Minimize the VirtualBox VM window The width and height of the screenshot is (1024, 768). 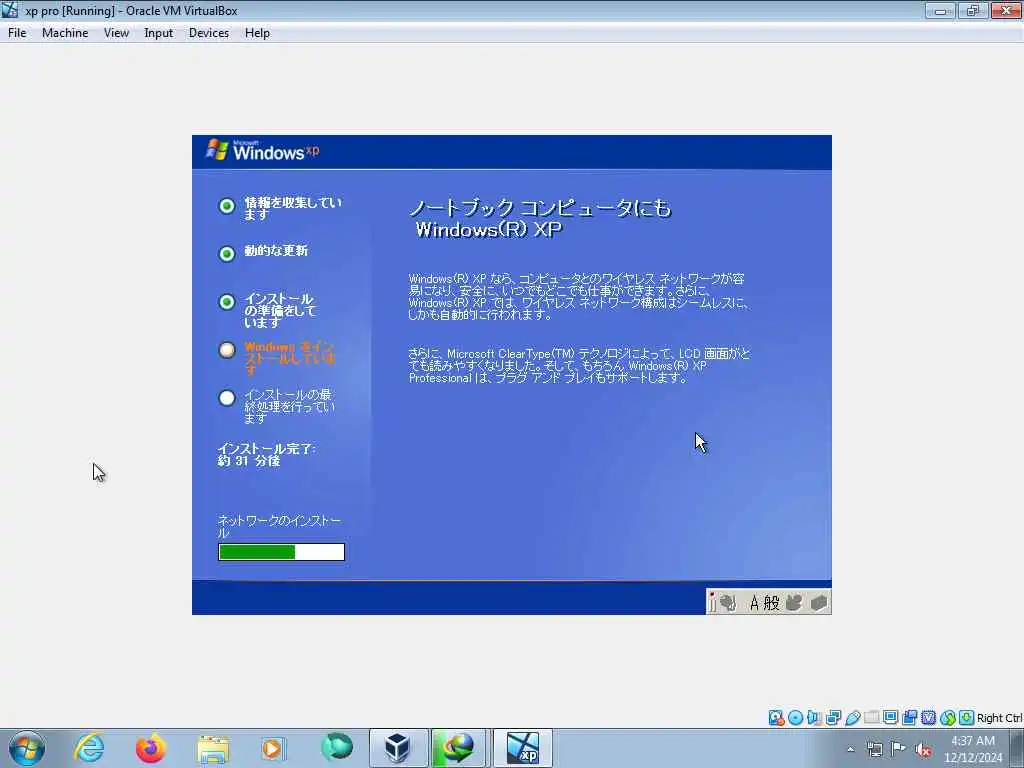pos(940,10)
